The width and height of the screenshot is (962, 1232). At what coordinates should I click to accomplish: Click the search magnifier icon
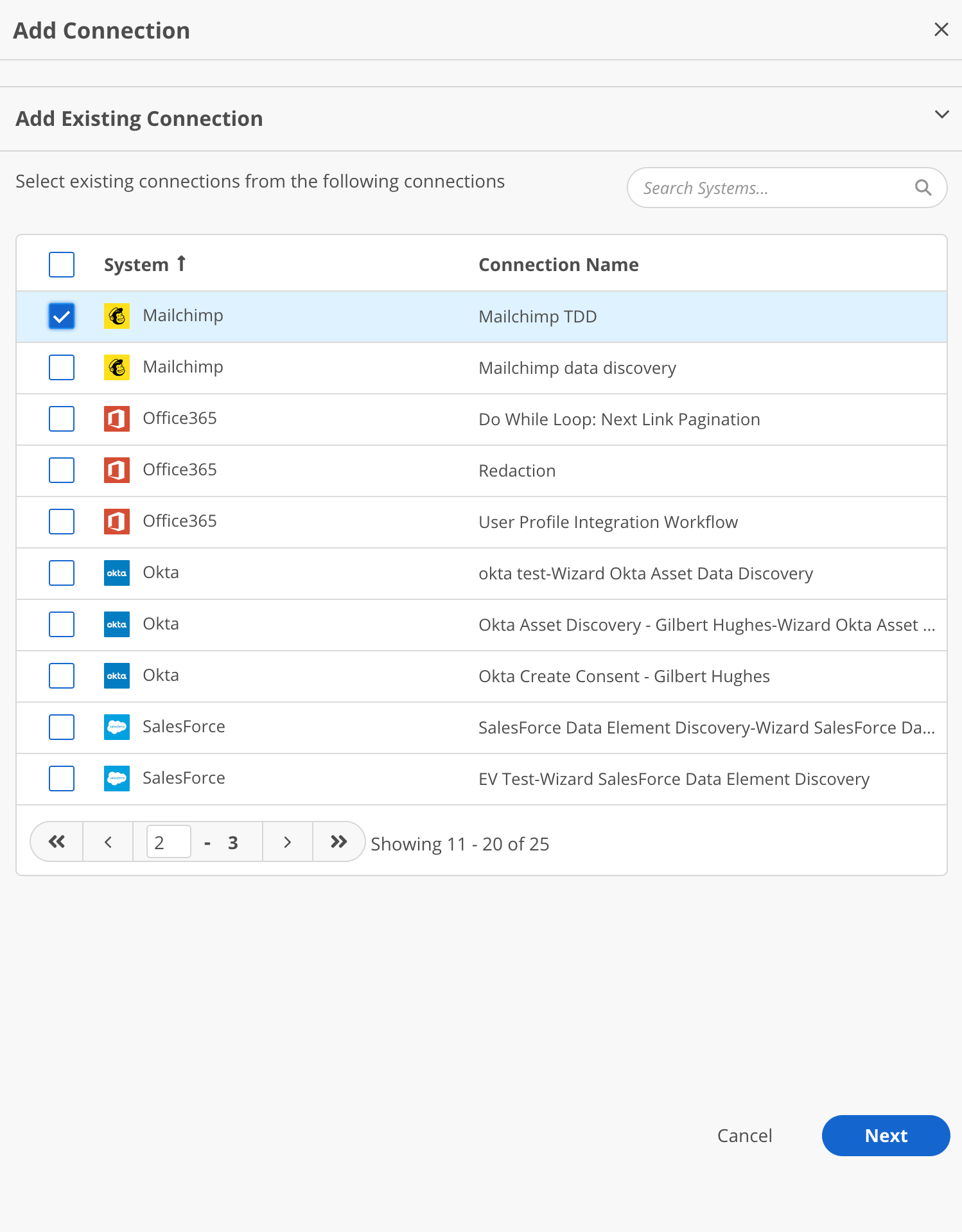coord(923,188)
